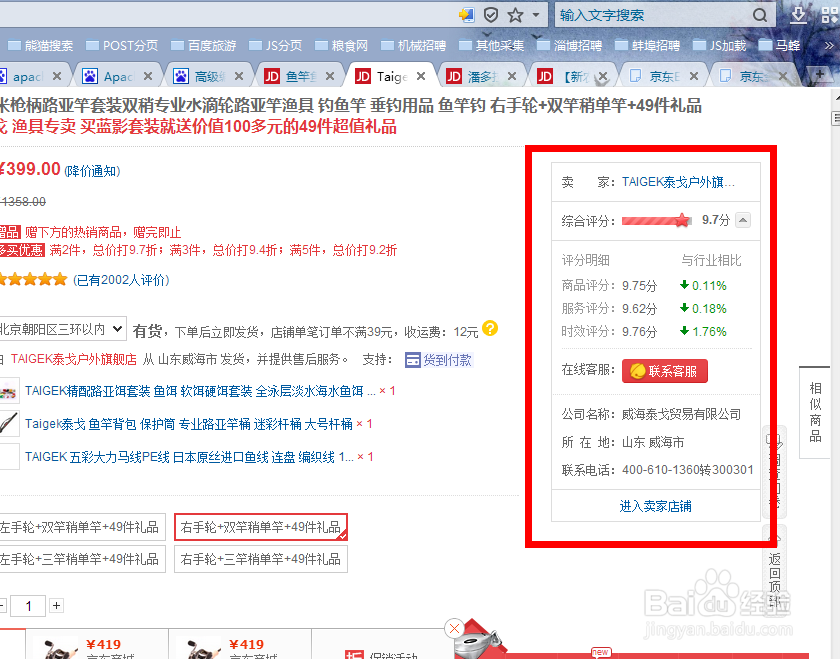The height and width of the screenshot is (659, 840).
Task: Open the POST分页 bookmark folder
Action: 122,46
